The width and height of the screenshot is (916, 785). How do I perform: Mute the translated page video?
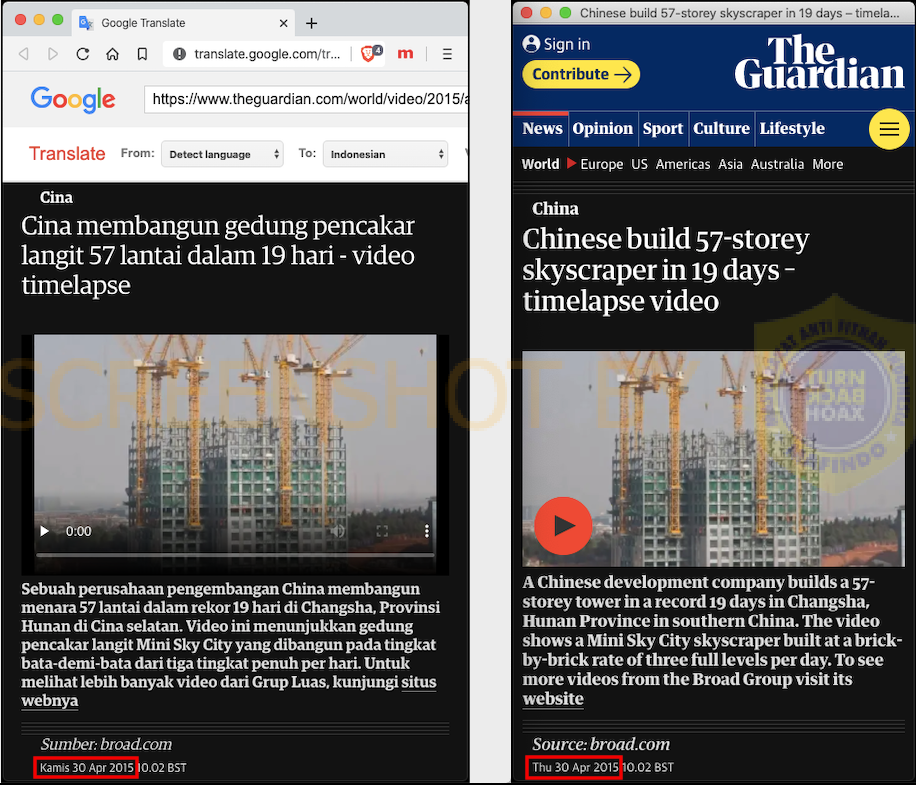click(x=338, y=531)
